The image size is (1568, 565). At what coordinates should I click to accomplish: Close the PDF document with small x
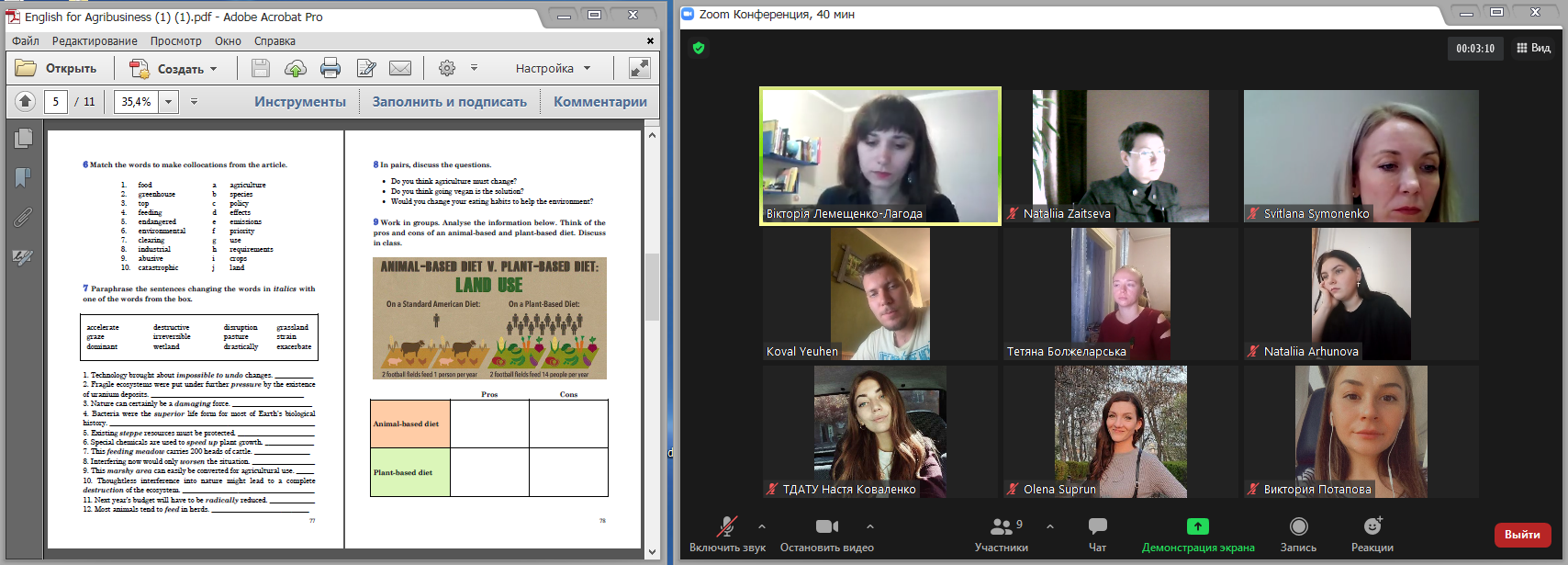point(650,40)
